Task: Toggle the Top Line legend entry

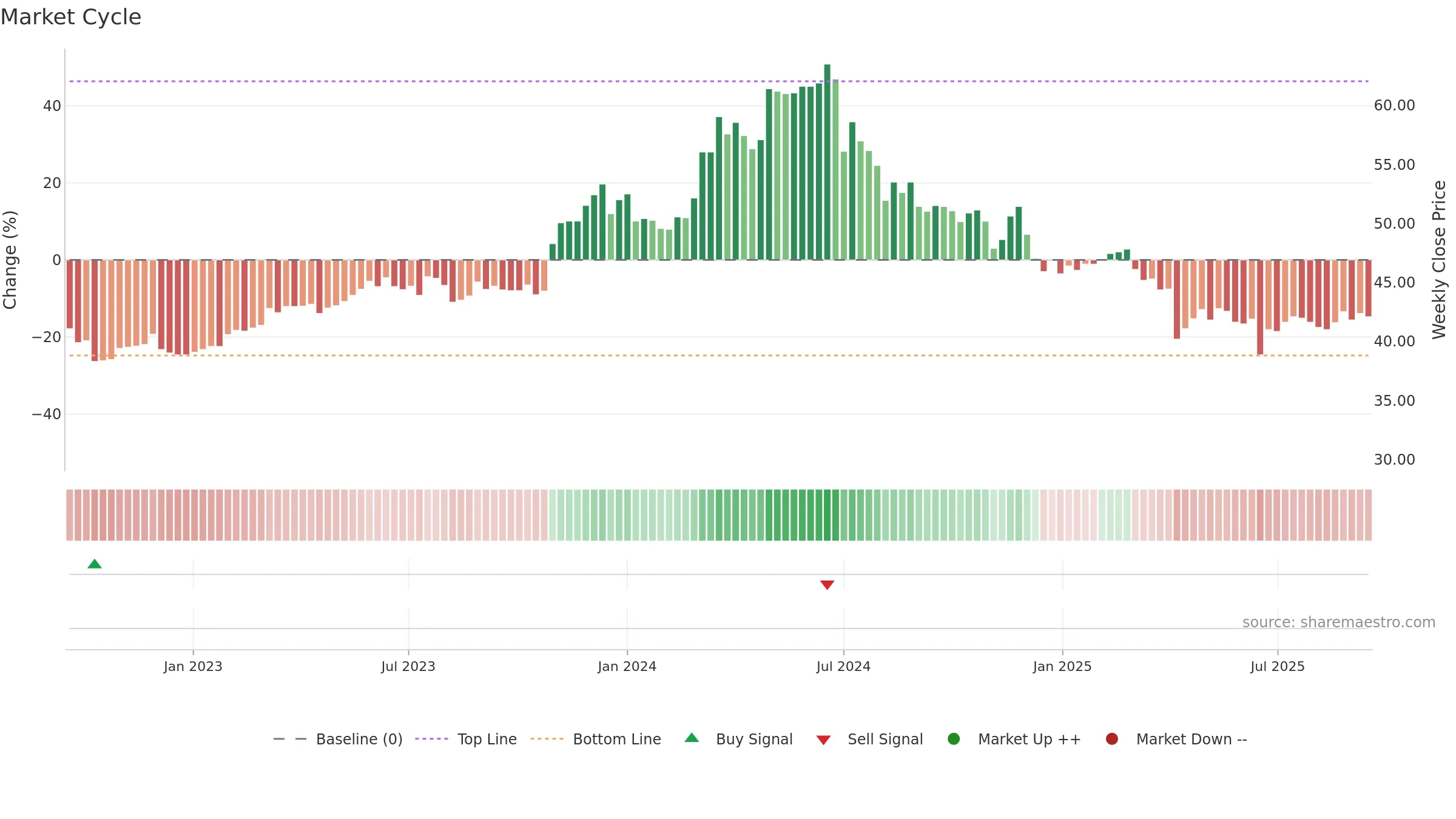Action: click(x=466, y=739)
